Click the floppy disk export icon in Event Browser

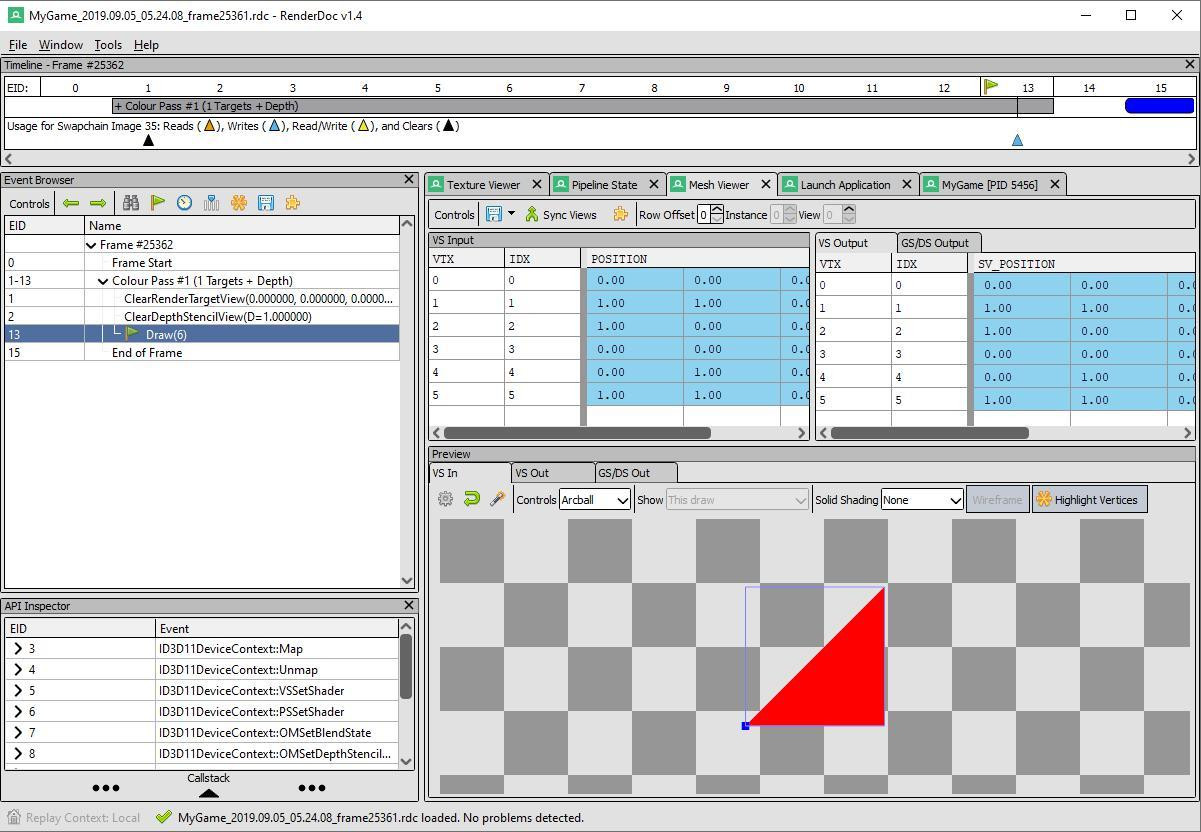(x=265, y=203)
